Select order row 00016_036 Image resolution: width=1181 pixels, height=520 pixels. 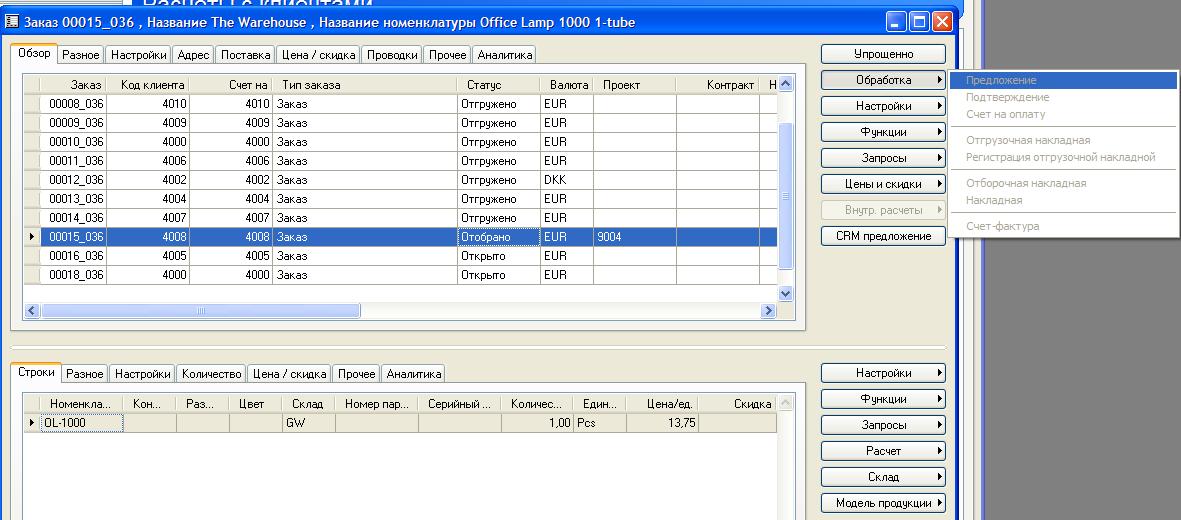76,256
